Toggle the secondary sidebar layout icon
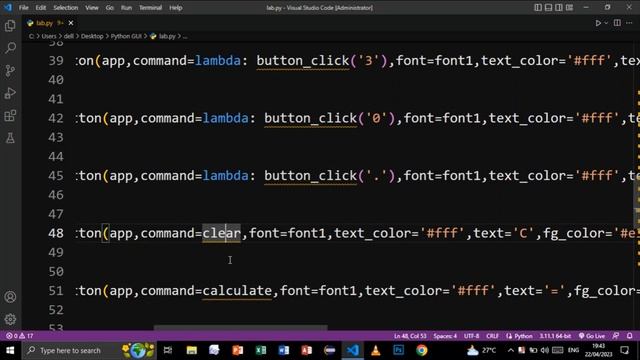640x360 pixels. [x=559, y=7]
